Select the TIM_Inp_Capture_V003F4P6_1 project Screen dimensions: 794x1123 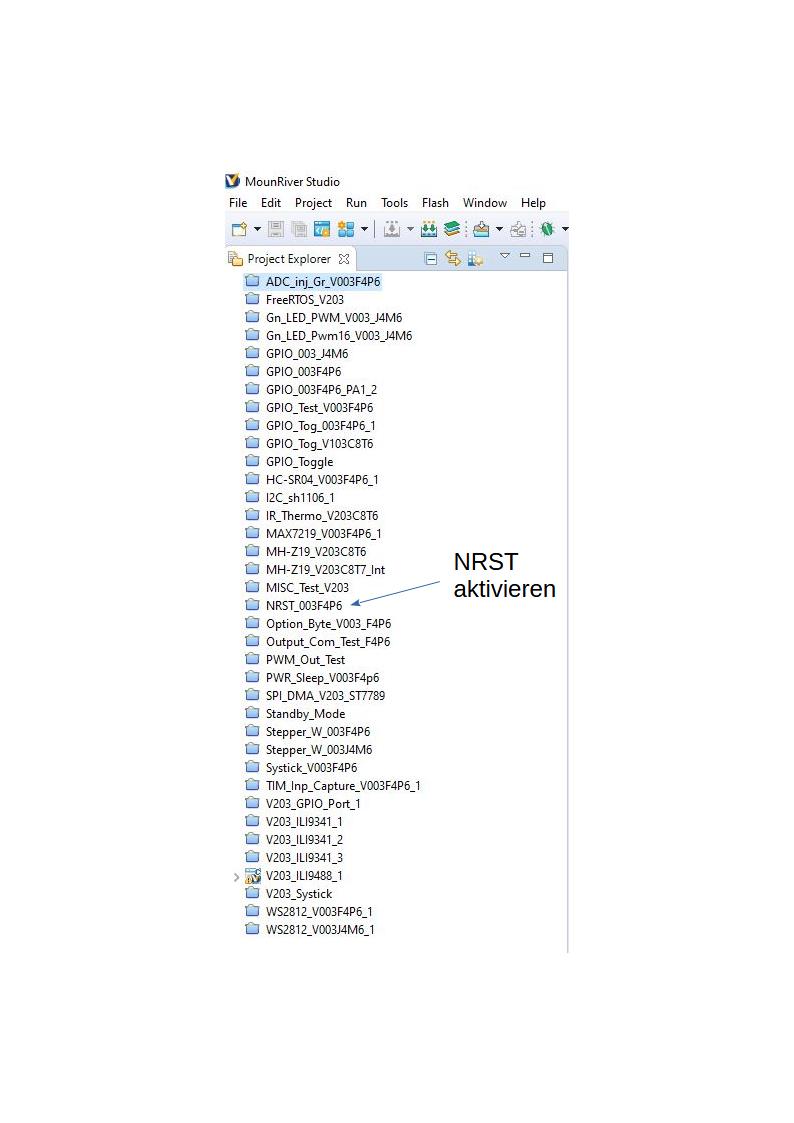click(x=343, y=786)
